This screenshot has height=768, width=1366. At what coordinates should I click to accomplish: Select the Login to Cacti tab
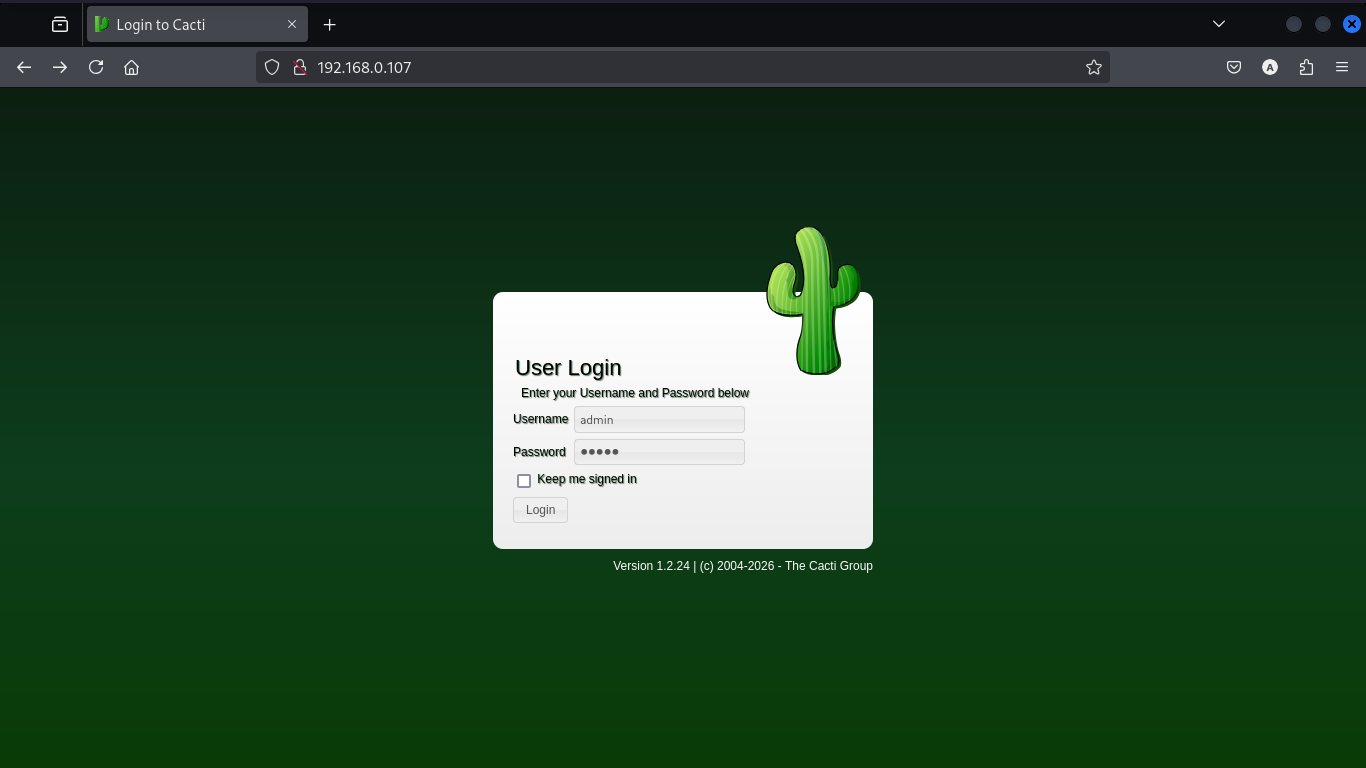(197, 24)
